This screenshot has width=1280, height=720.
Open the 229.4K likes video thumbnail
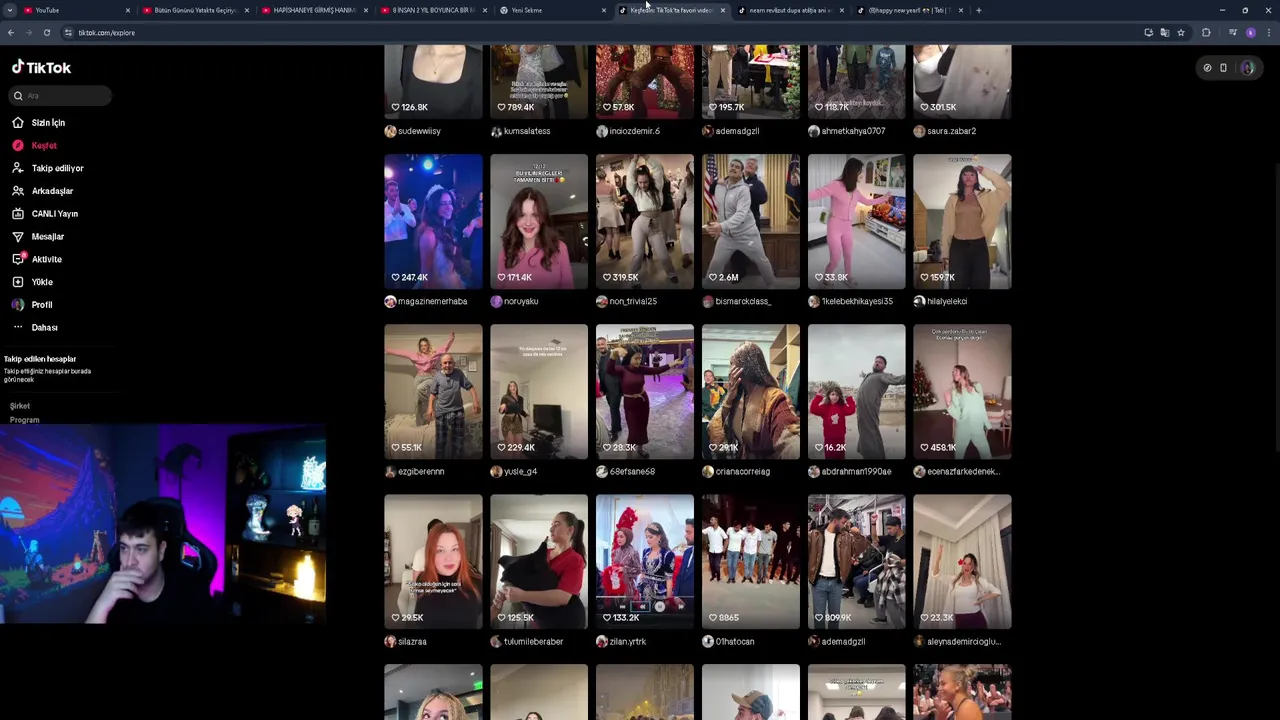539,392
